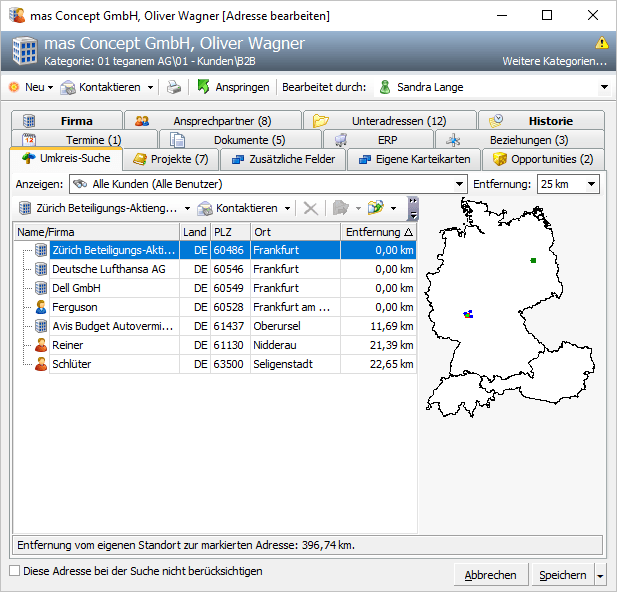Click the Dell GmbH building icon

[41, 288]
